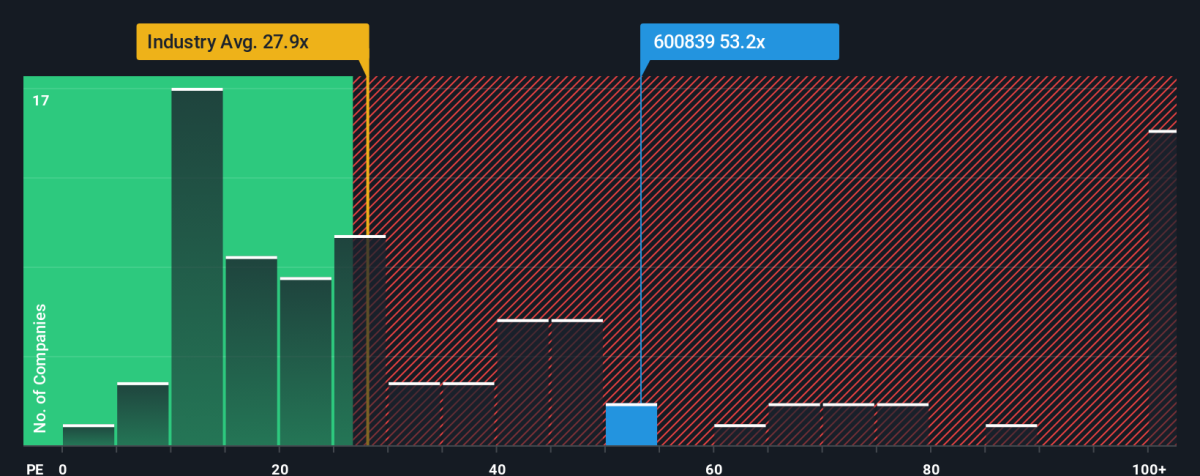
Task: Click the 25-30 PE histogram bar
Action: pos(360,341)
